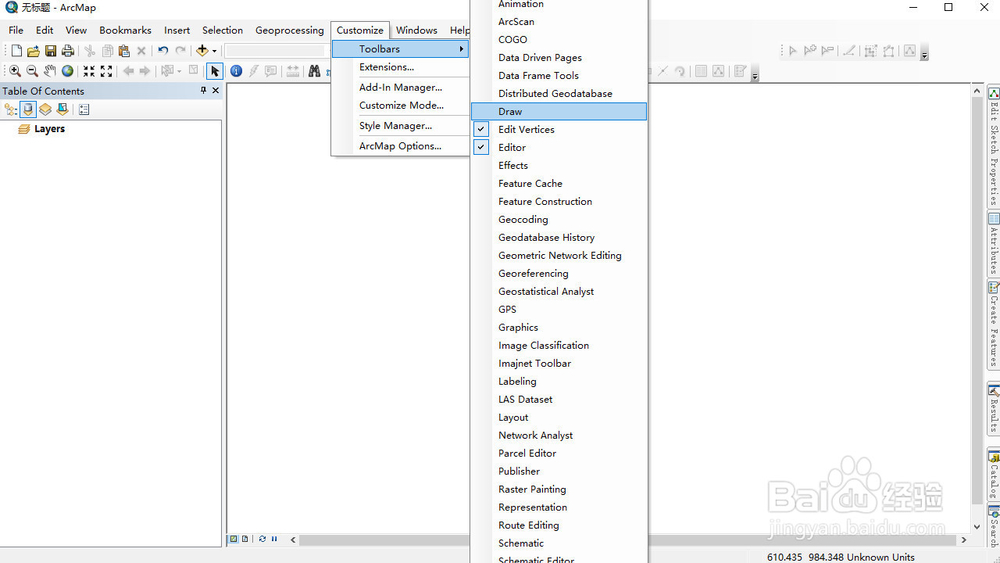Open the Insert menu
The image size is (1000, 563).
pyautogui.click(x=177, y=30)
